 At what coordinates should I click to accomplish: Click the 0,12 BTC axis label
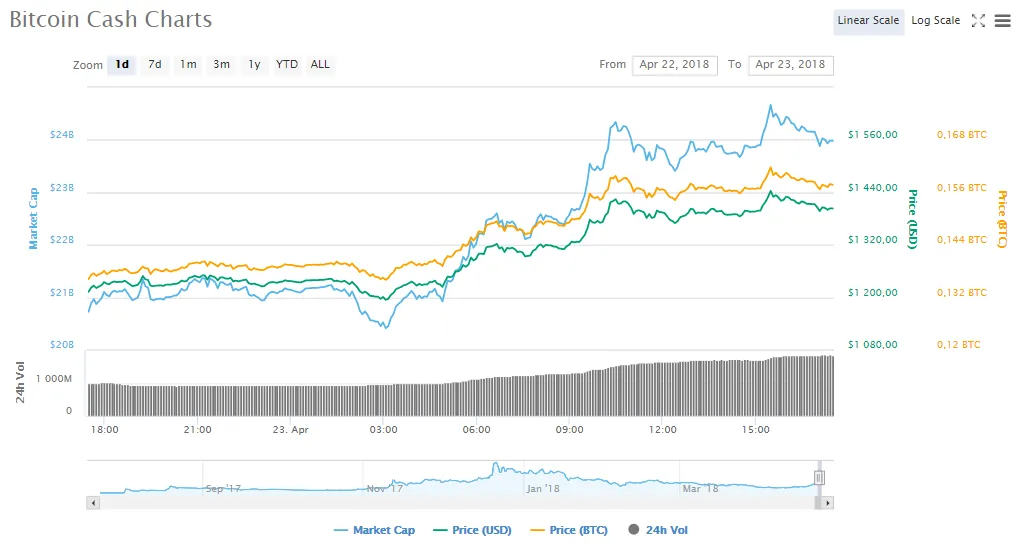click(959, 345)
